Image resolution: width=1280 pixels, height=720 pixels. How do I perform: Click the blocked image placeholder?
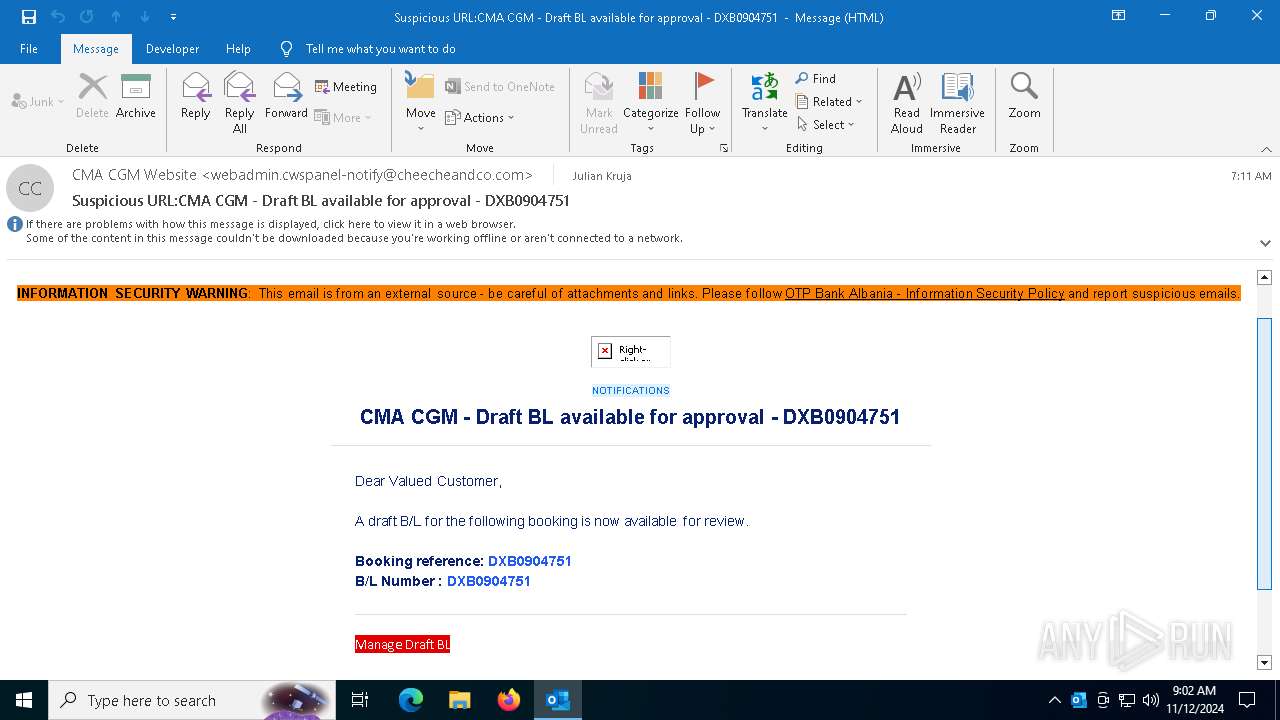pos(631,352)
